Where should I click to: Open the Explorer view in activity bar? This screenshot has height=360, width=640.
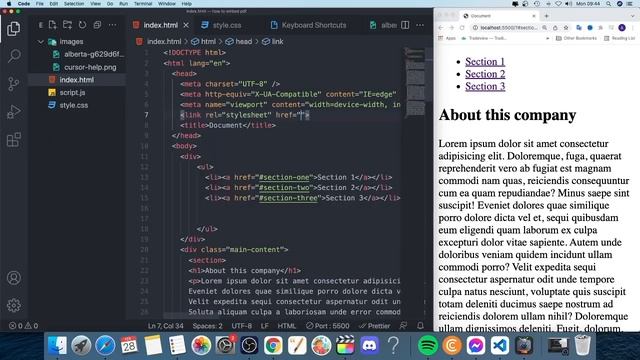click(13, 29)
